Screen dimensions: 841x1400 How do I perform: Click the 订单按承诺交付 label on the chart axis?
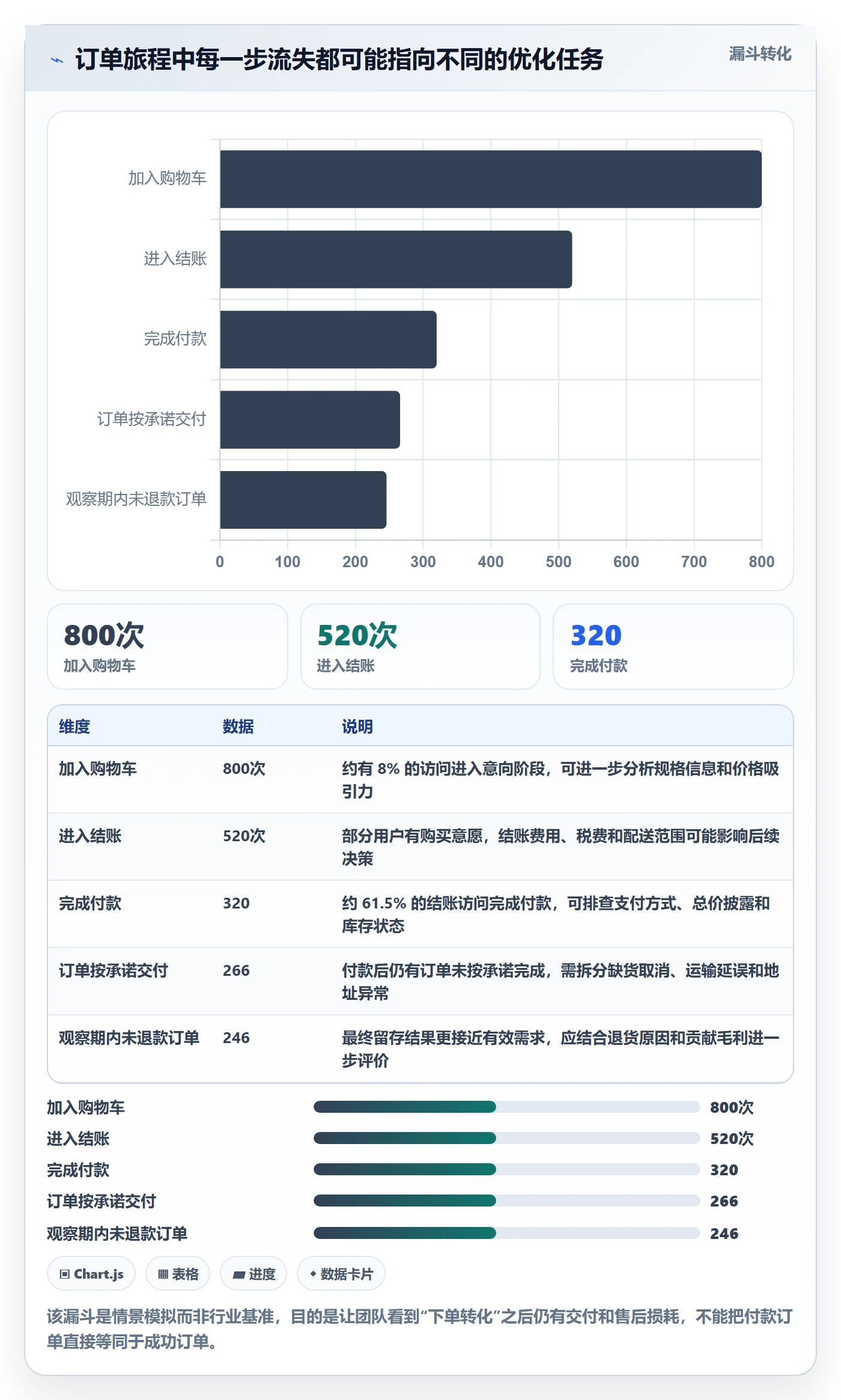(152, 419)
